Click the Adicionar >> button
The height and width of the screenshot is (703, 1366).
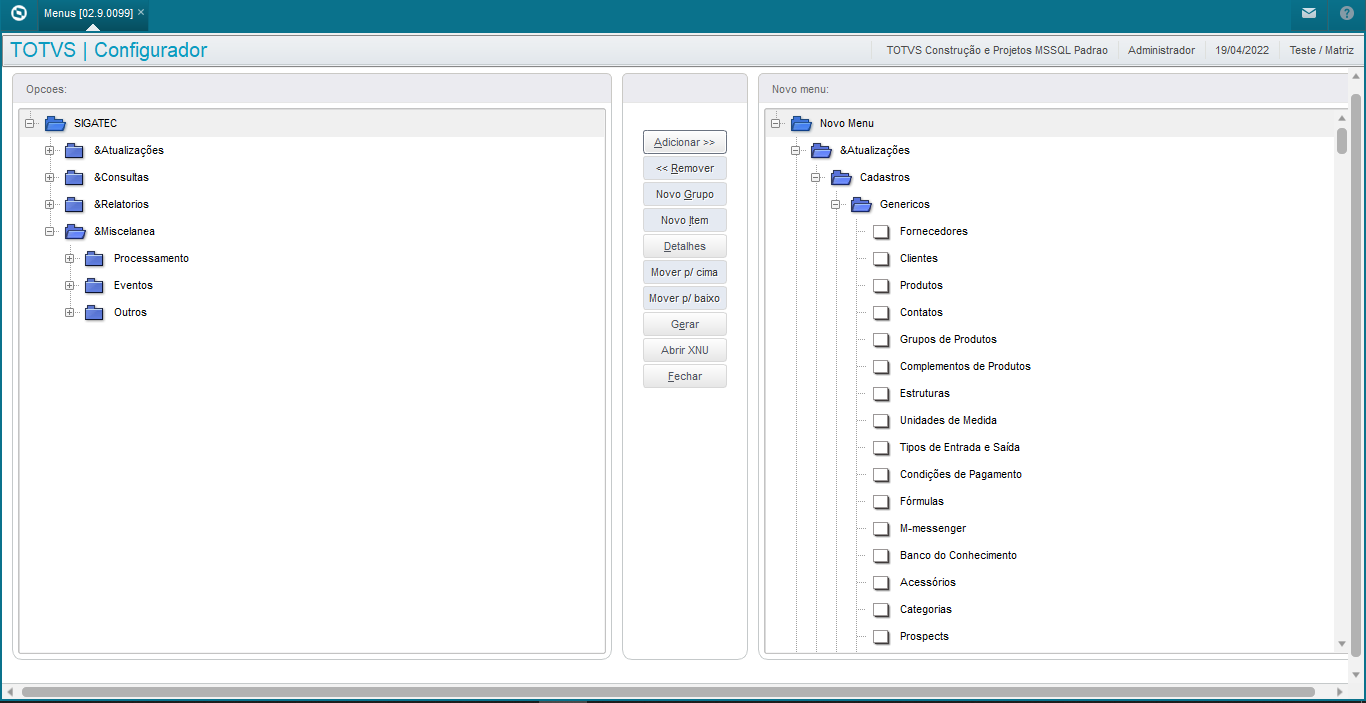[685, 142]
